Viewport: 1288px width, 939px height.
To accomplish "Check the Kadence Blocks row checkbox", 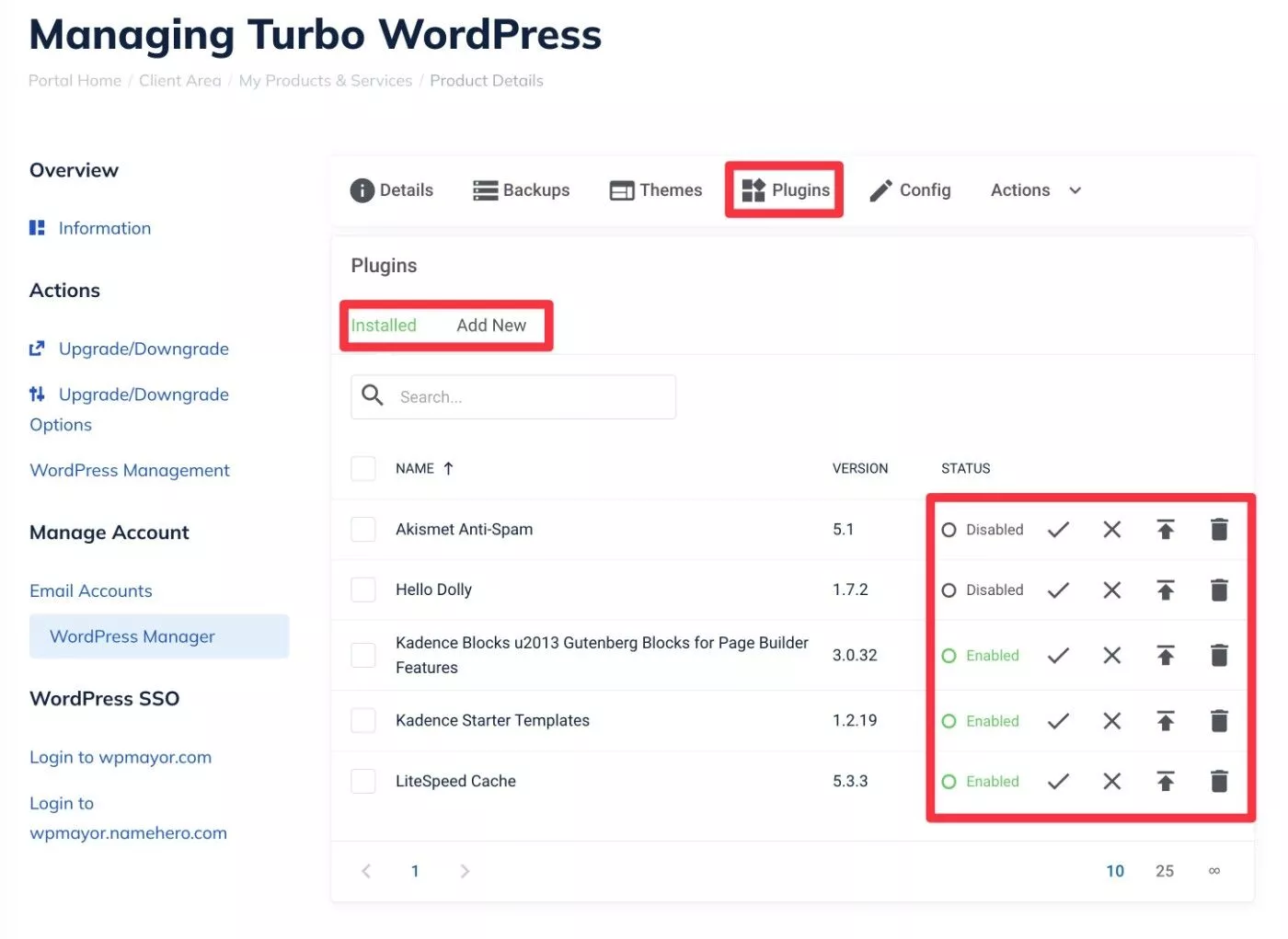I will coord(363,656).
